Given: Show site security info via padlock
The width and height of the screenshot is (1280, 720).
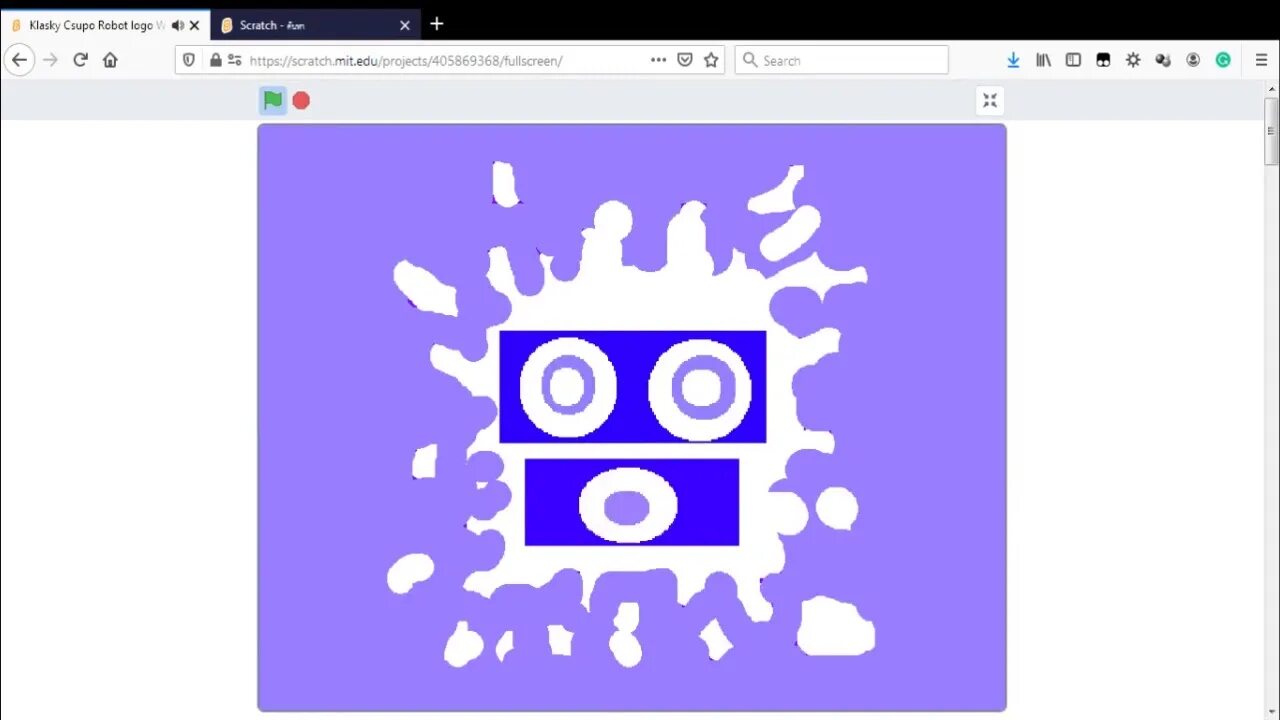Looking at the screenshot, I should pos(215,60).
